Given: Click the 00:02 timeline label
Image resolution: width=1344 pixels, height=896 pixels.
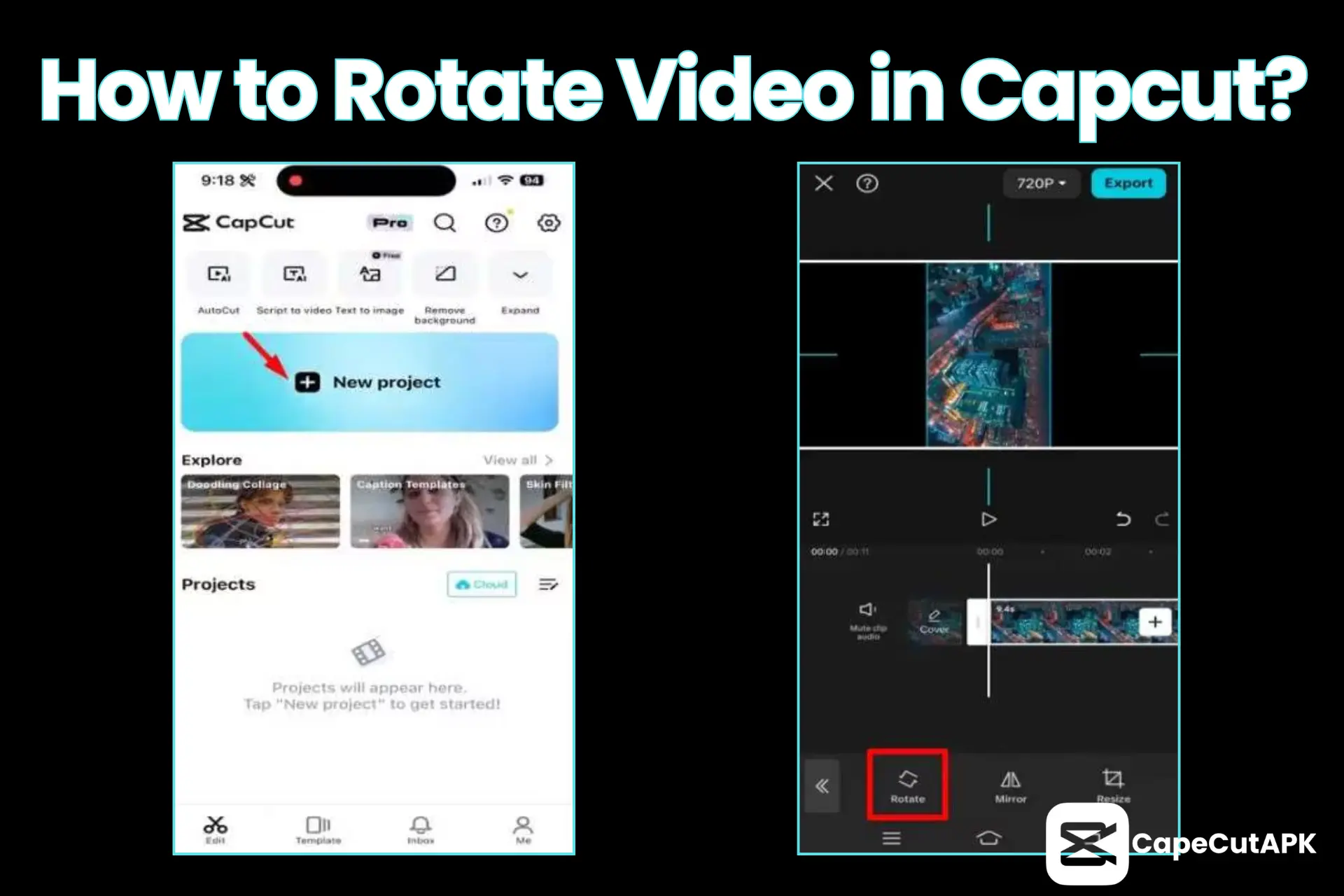Looking at the screenshot, I should tap(1098, 552).
